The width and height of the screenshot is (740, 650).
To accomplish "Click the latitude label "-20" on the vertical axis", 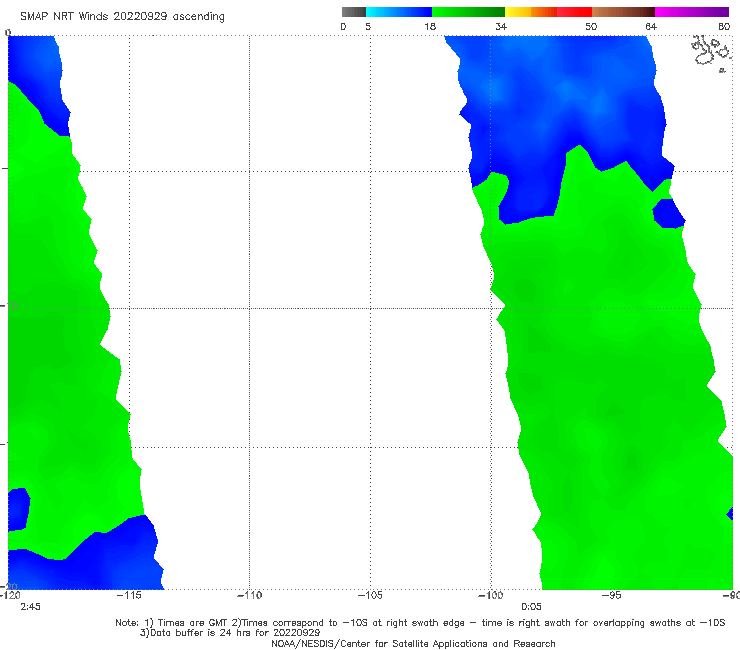I will click(x=9, y=586).
